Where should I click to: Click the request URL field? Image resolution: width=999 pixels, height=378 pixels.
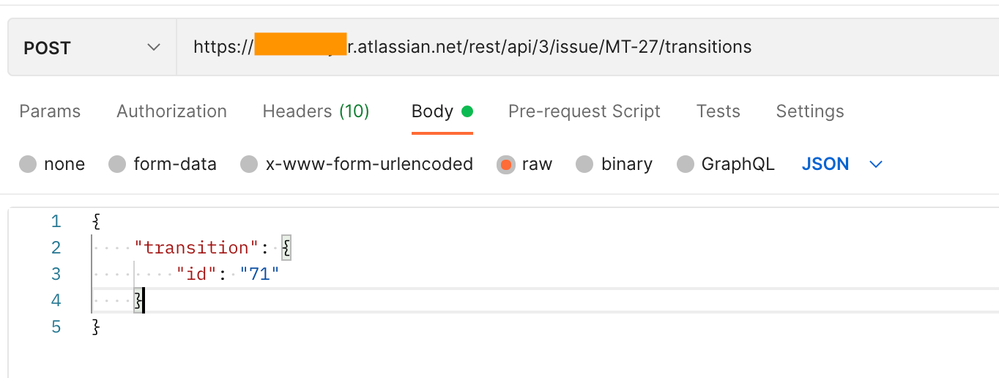[x=587, y=48]
